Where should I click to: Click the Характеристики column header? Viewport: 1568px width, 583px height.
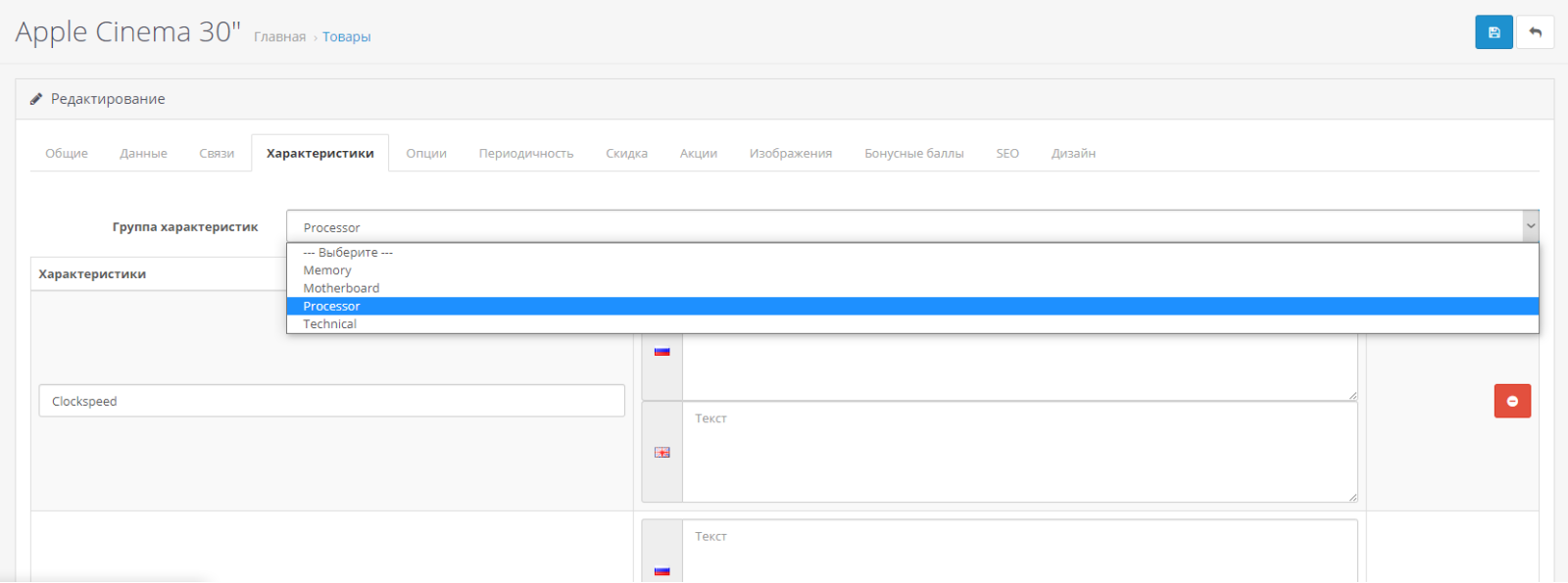click(x=92, y=274)
